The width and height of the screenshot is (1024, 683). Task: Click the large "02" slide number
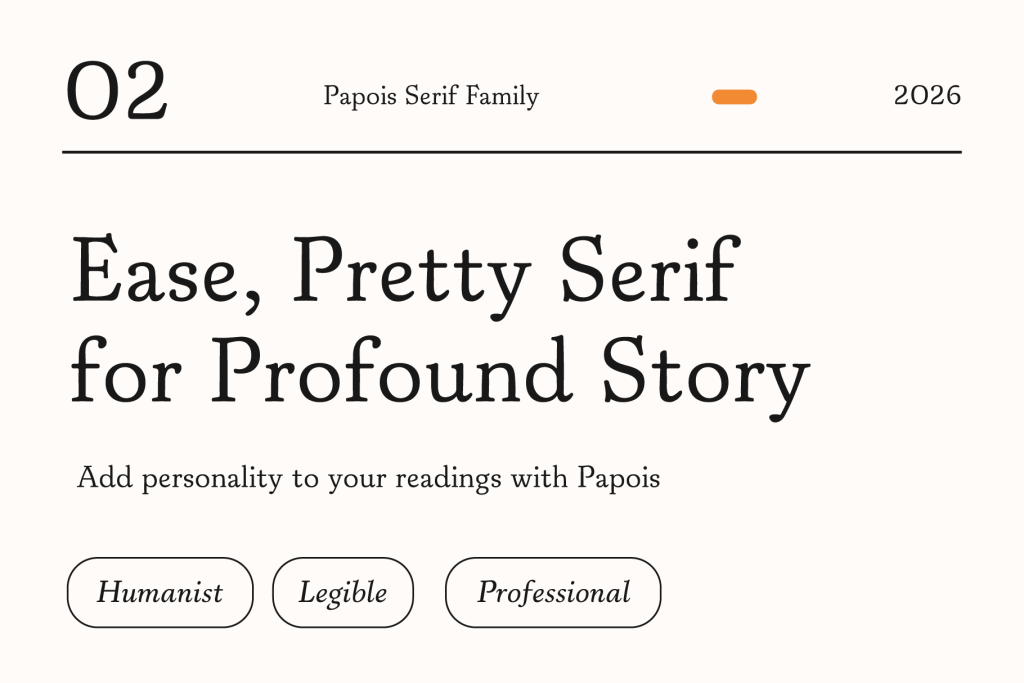point(116,93)
